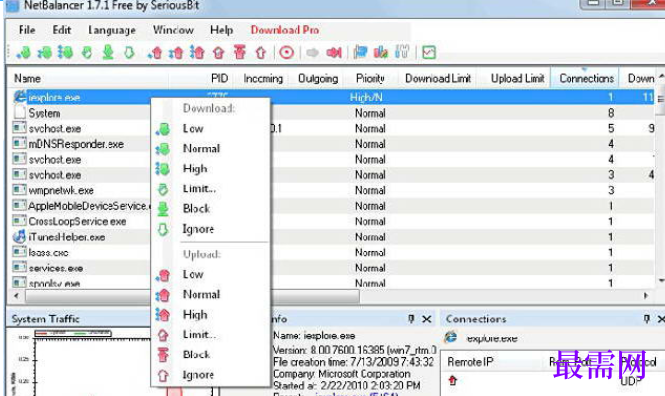Screen dimensions: 665x396
Task: Click the tools icon left of the green chart icon
Action: 401,53
